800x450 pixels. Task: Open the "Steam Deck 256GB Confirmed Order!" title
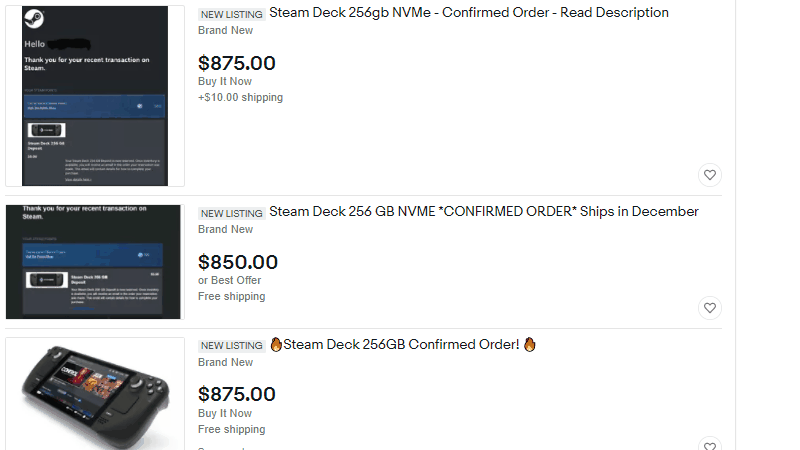401,345
